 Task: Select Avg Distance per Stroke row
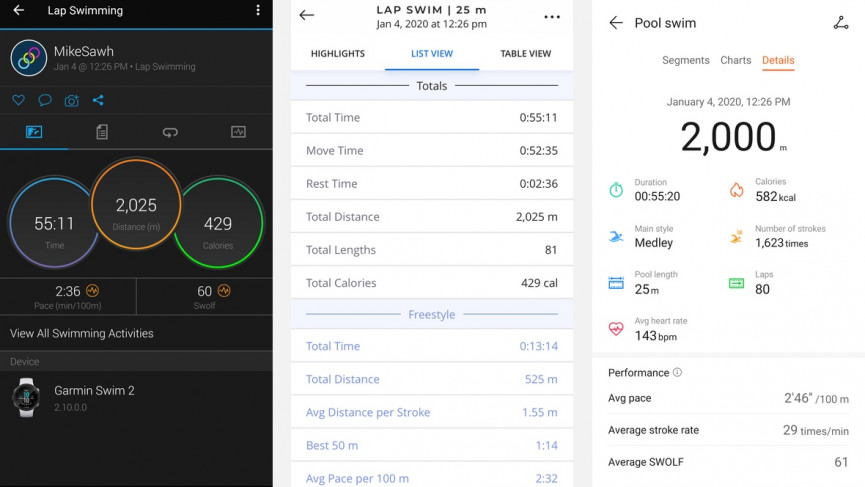(432, 412)
